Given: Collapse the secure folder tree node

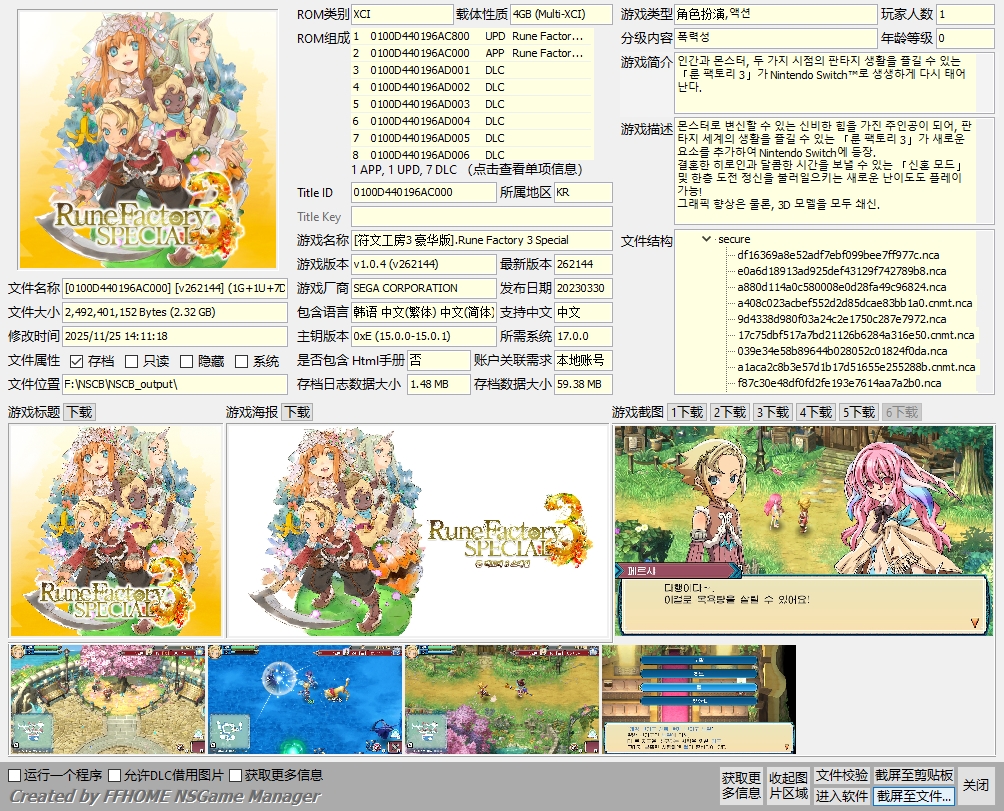Looking at the screenshot, I should [706, 239].
